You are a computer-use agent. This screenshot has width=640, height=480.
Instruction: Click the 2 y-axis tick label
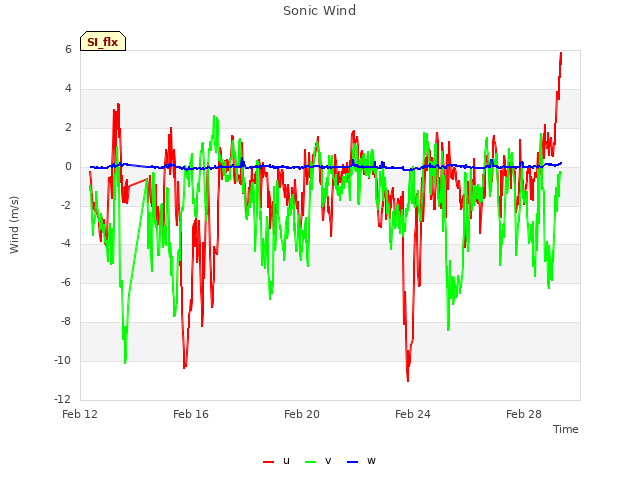click(x=68, y=127)
